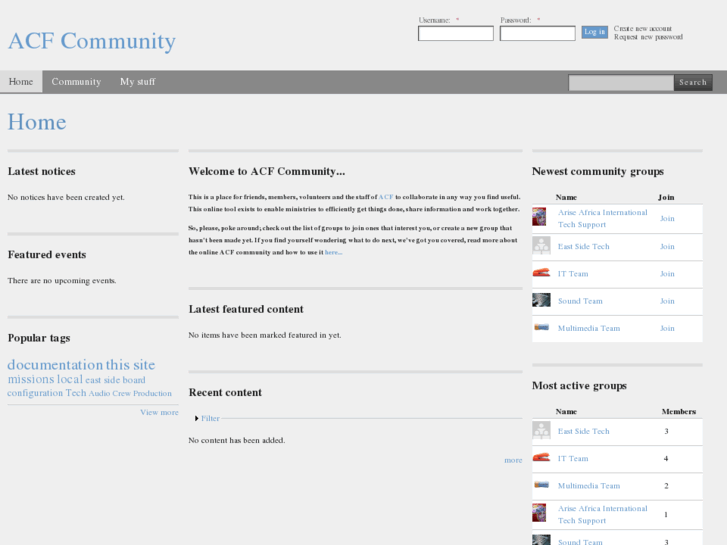727x545 pixels.
Task: Join the IT Team group
Action: pos(667,274)
